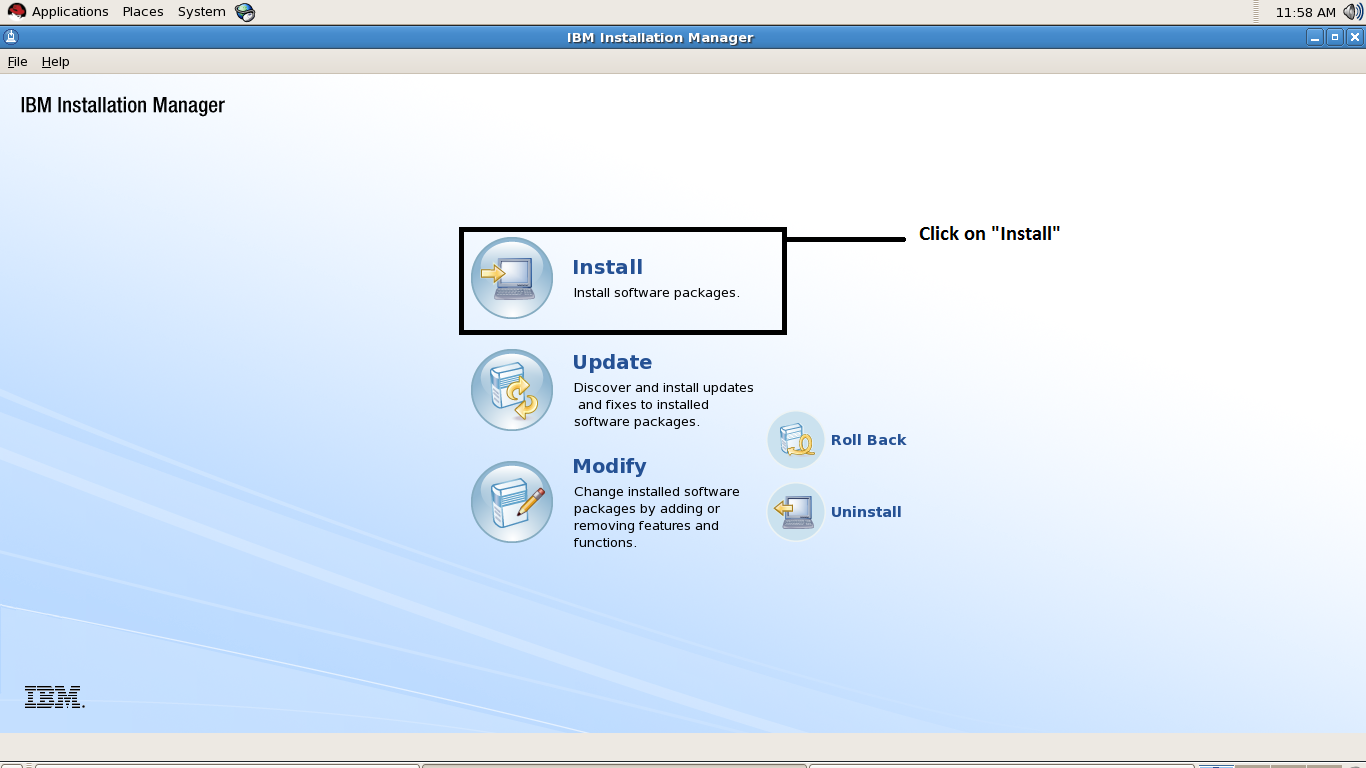Open the GNOME Applications menu
1366x768 pixels.
point(70,12)
